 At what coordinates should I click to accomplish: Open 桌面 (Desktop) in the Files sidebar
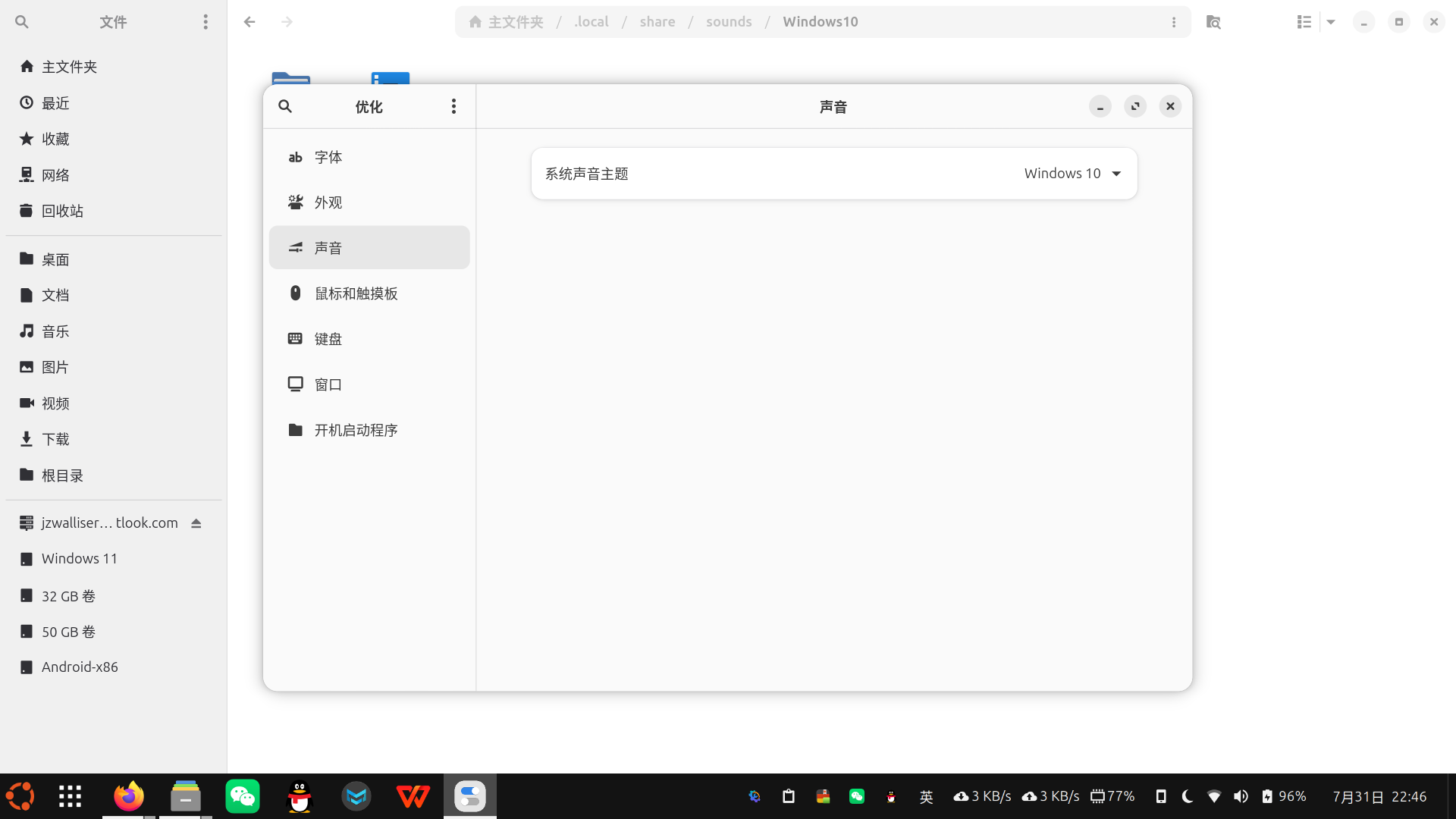click(x=114, y=259)
